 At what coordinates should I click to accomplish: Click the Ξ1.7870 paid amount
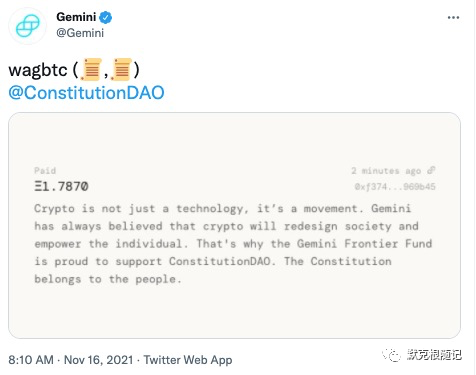(61, 186)
